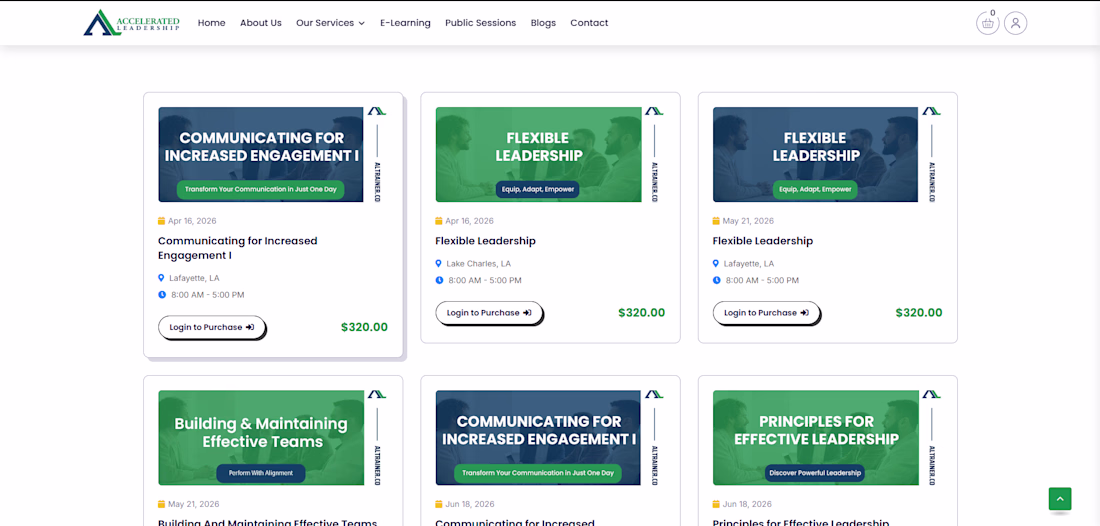The width and height of the screenshot is (1100, 526).
Task: Select the blue Flexible Leadership banner image
Action: 827,154
